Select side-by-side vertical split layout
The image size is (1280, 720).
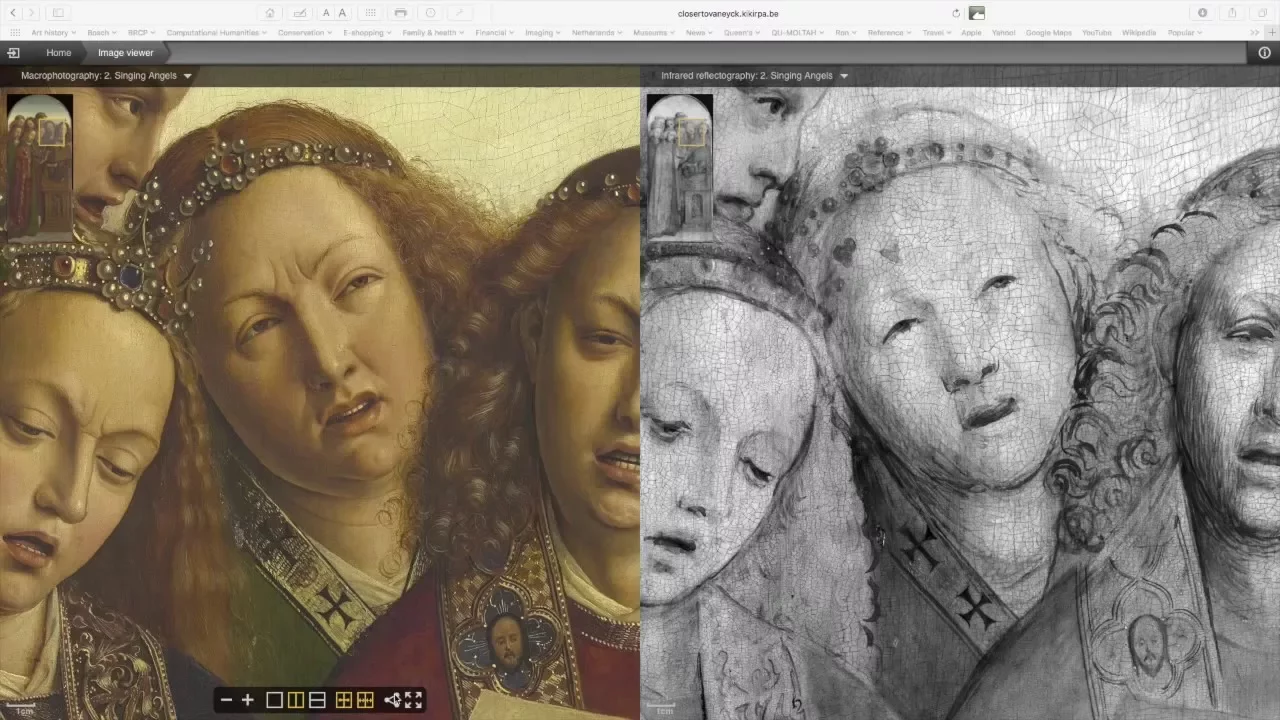pyautogui.click(x=296, y=700)
